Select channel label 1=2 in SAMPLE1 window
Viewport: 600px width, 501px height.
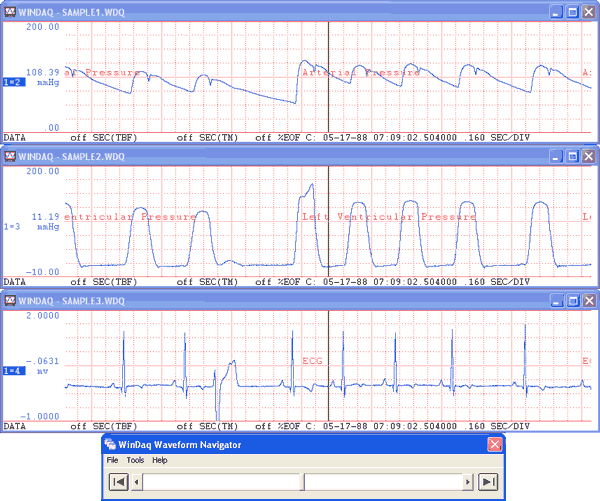coord(14,82)
